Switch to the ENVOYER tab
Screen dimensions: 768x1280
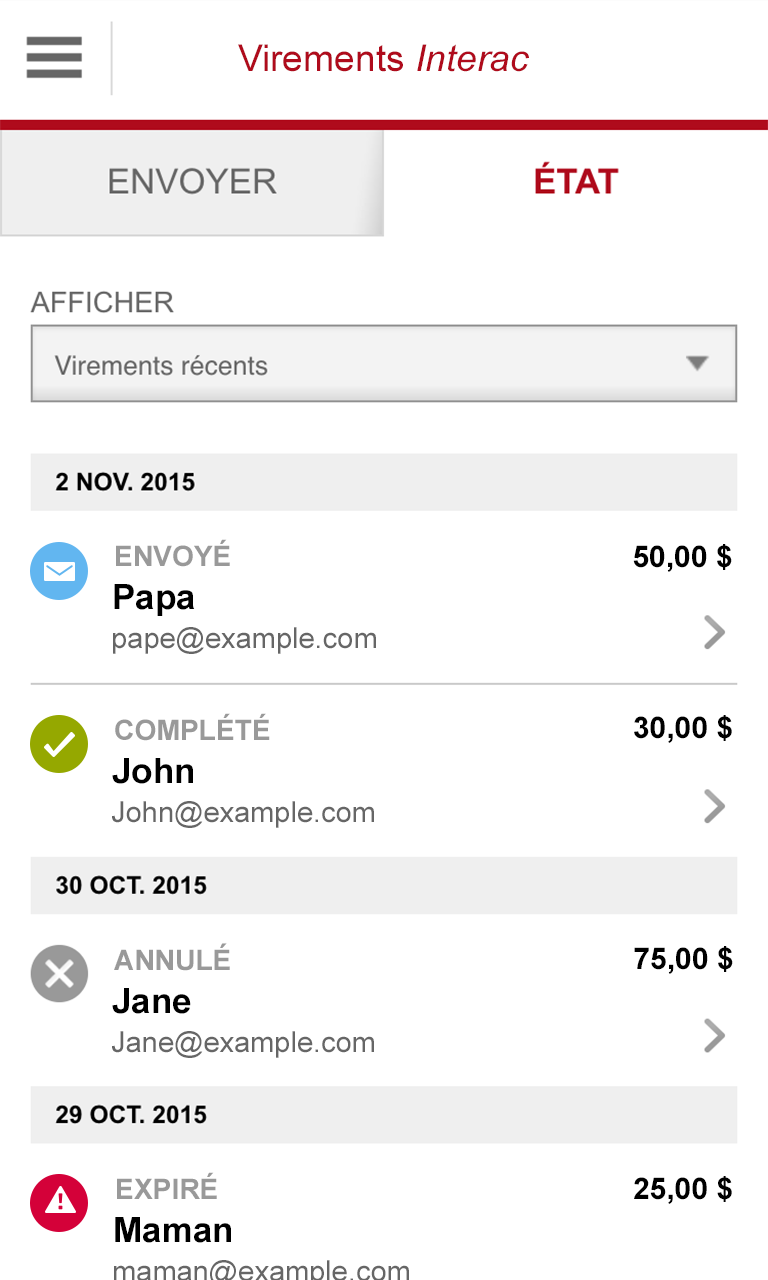point(192,182)
